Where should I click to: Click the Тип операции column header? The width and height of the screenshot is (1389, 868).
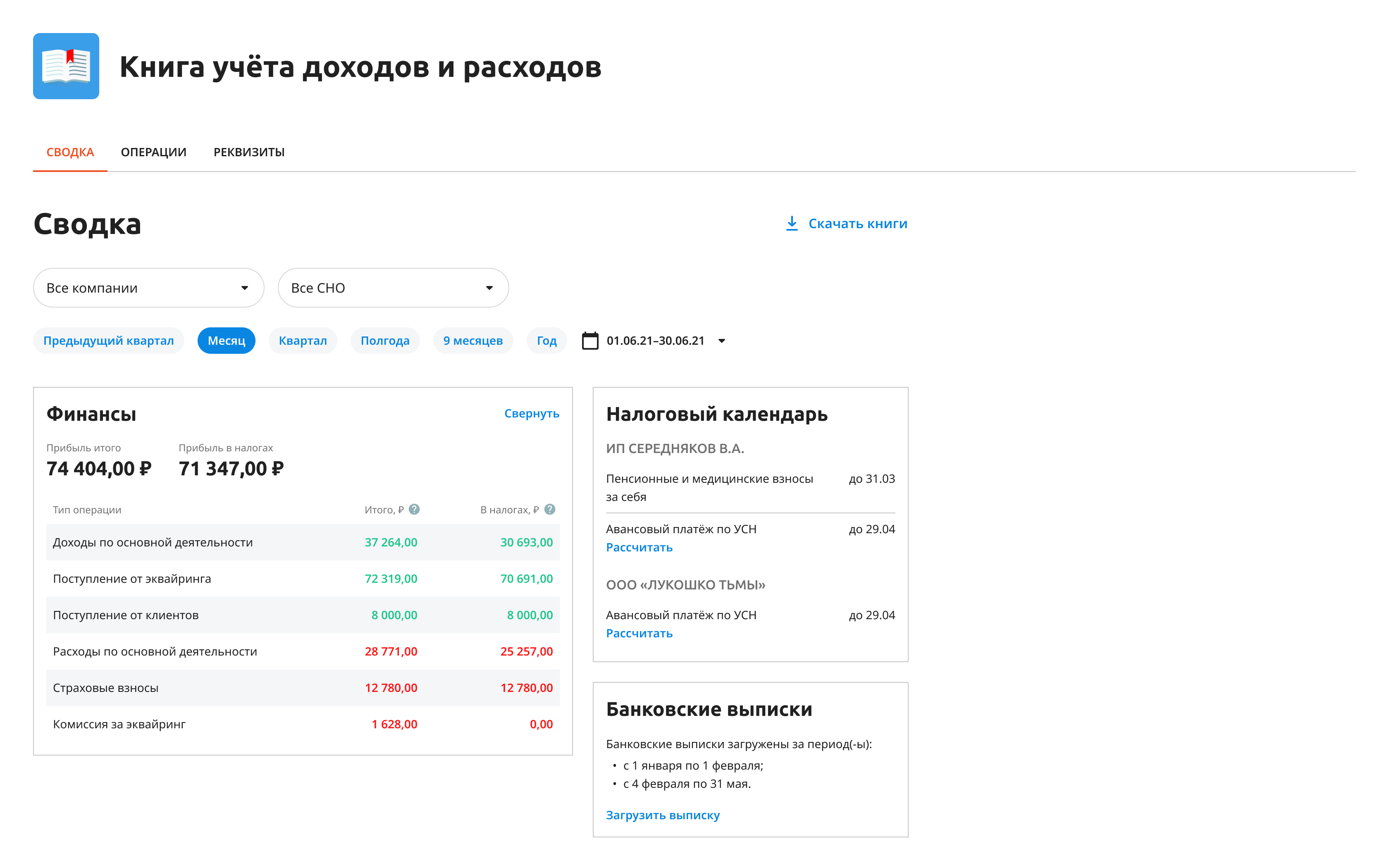click(87, 510)
